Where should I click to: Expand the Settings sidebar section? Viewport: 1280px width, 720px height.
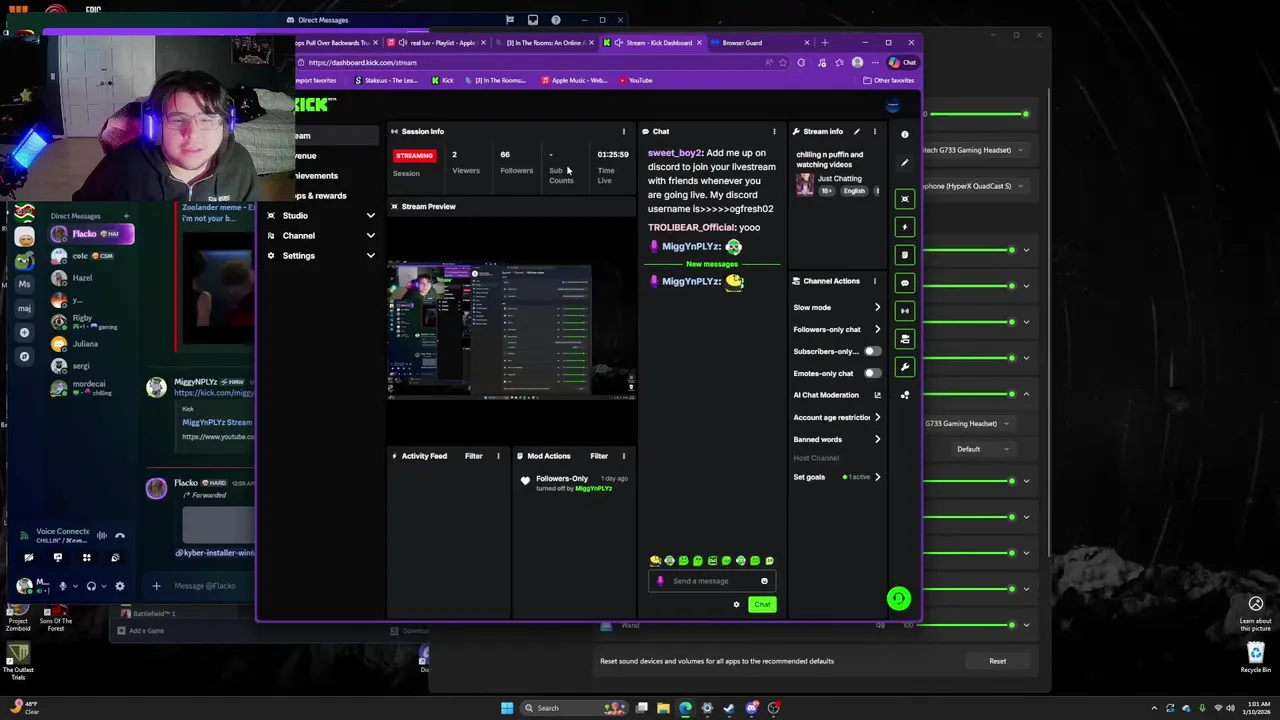click(370, 256)
